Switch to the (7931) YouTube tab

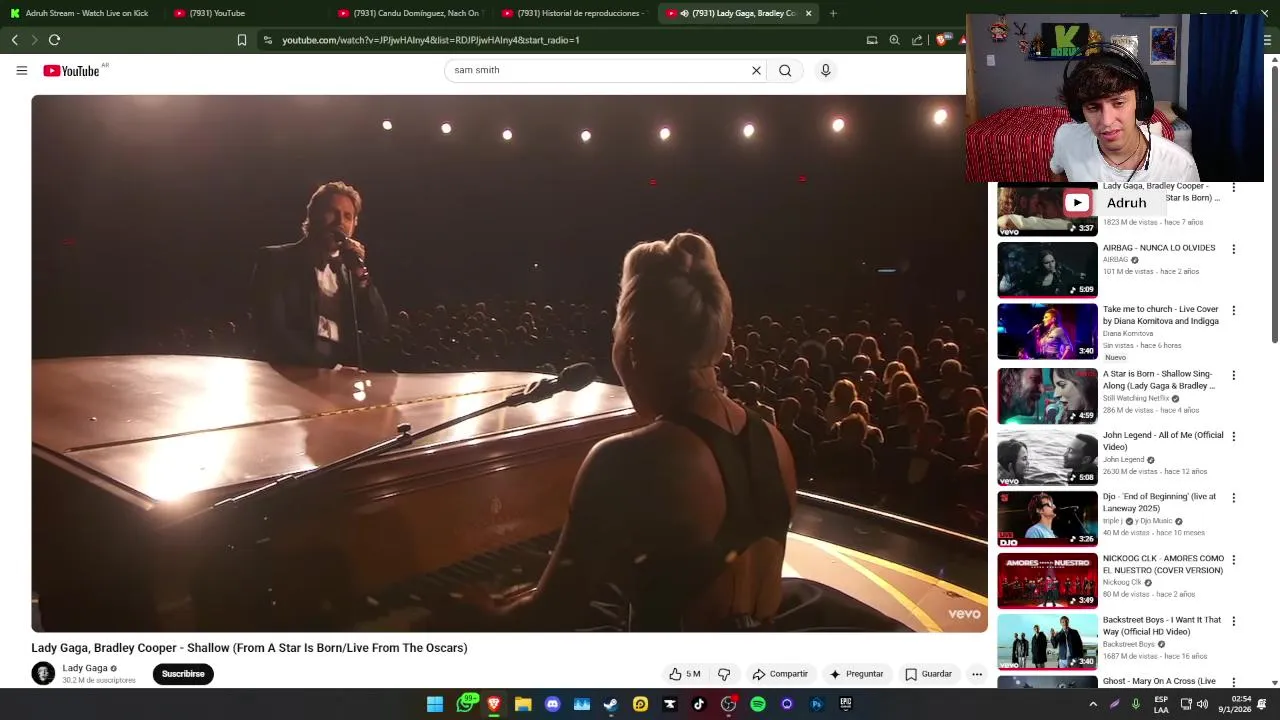pyautogui.click(x=245, y=13)
